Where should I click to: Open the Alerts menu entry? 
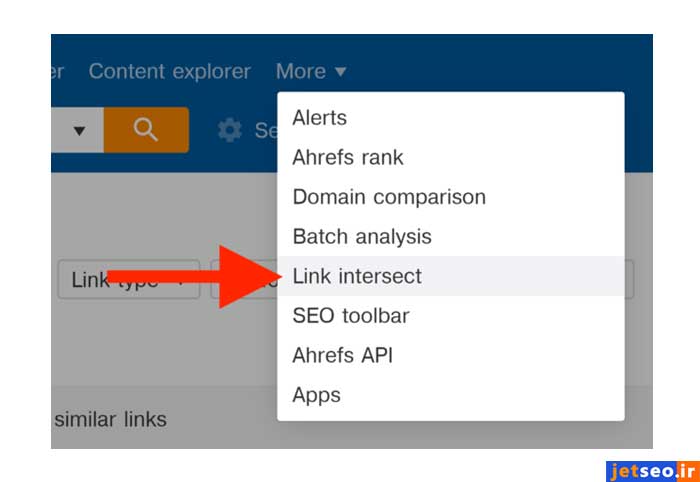click(450, 118)
